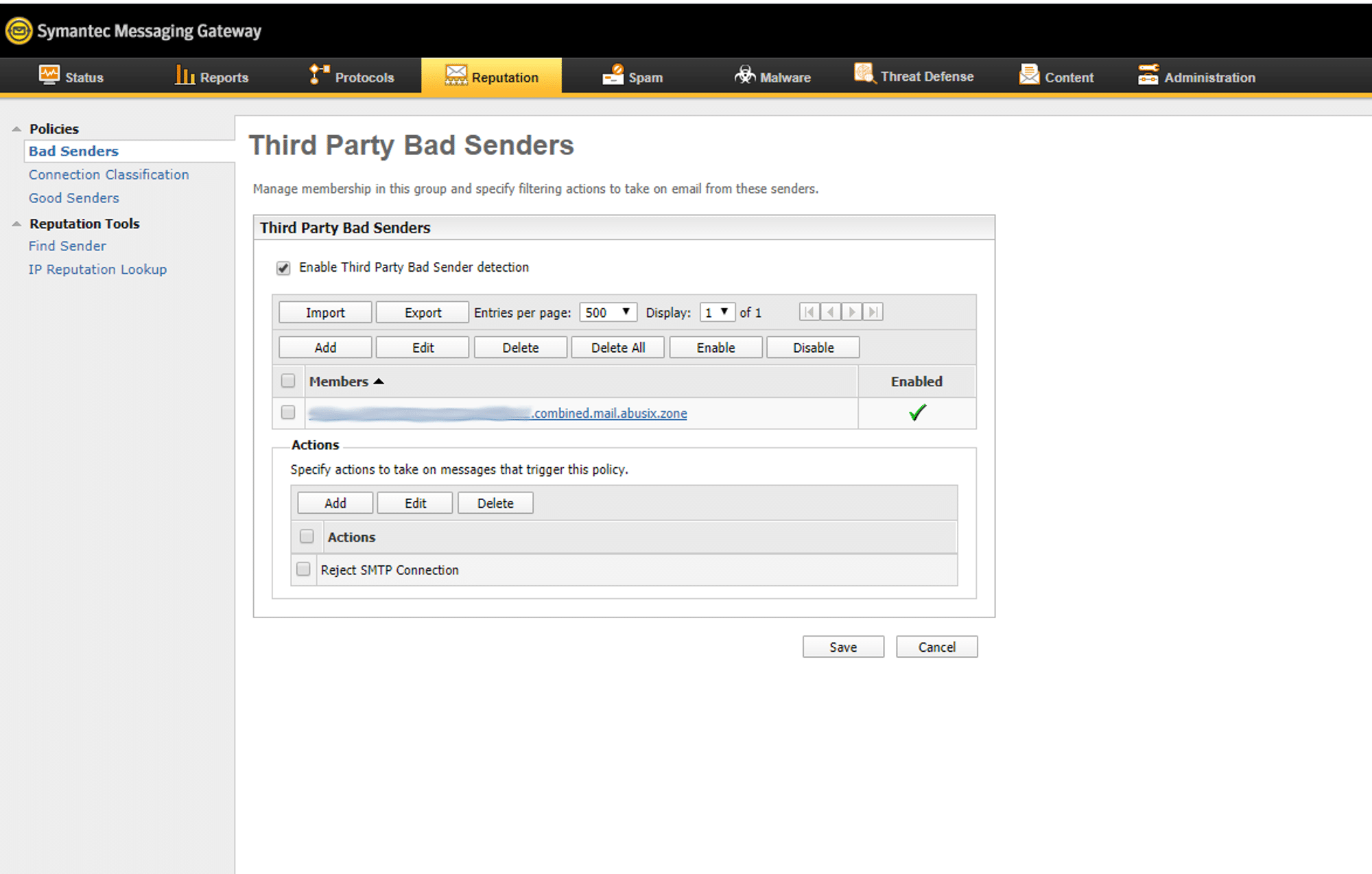Image resolution: width=1372 pixels, height=874 pixels.
Task: Click the Content envelope icon
Action: click(1029, 74)
